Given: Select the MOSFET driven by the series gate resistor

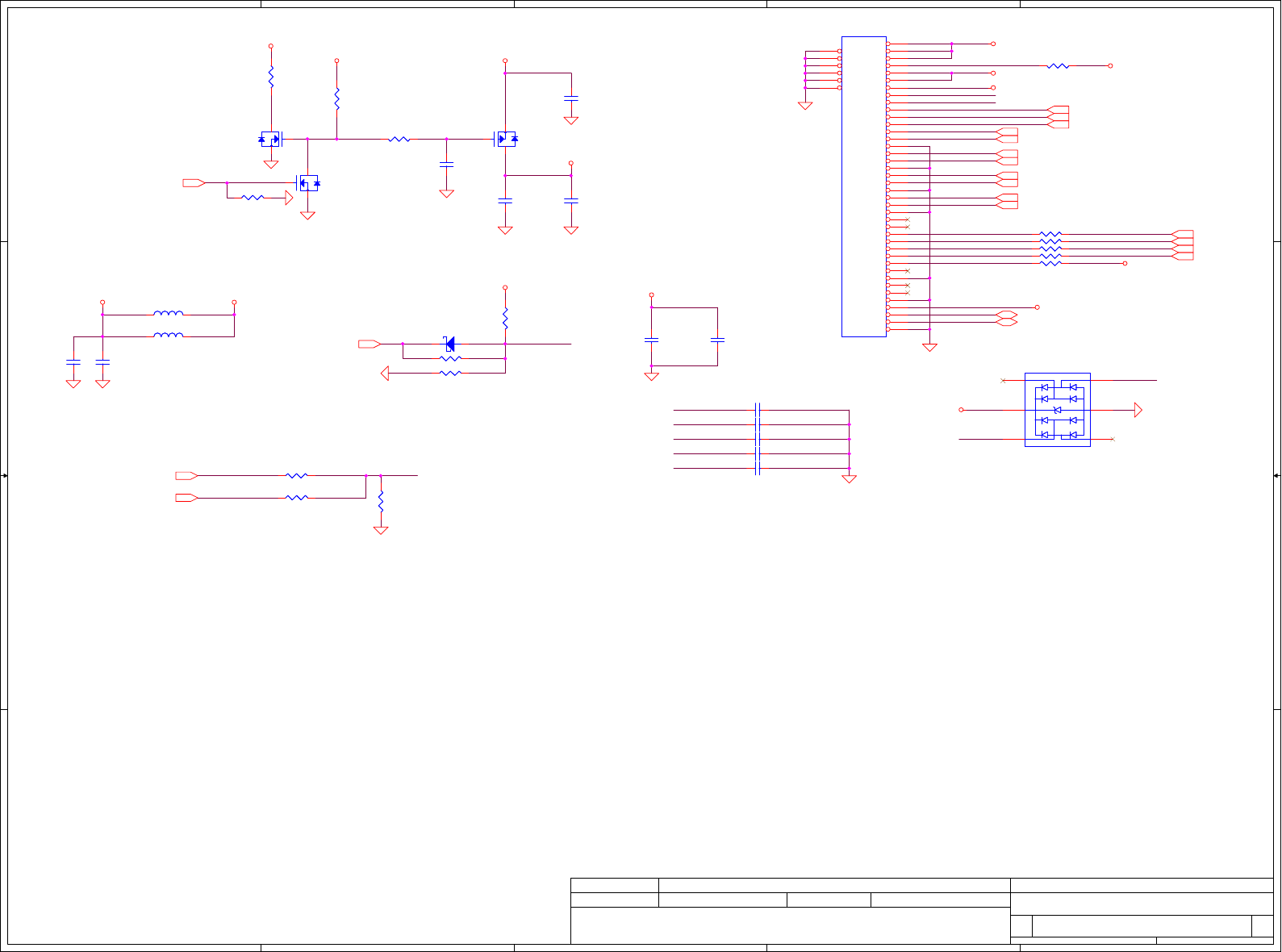Looking at the screenshot, I should pos(506,139).
